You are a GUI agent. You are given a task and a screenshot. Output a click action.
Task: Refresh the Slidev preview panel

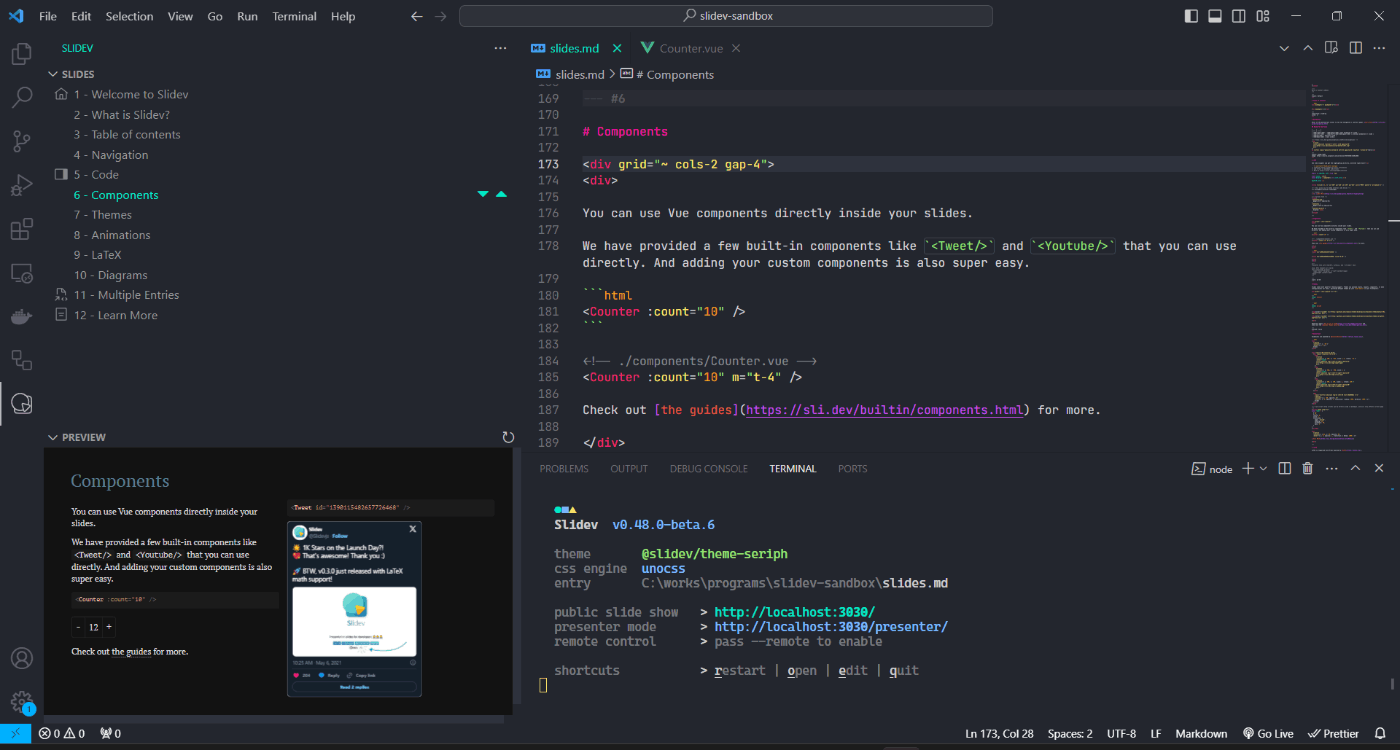pos(508,437)
